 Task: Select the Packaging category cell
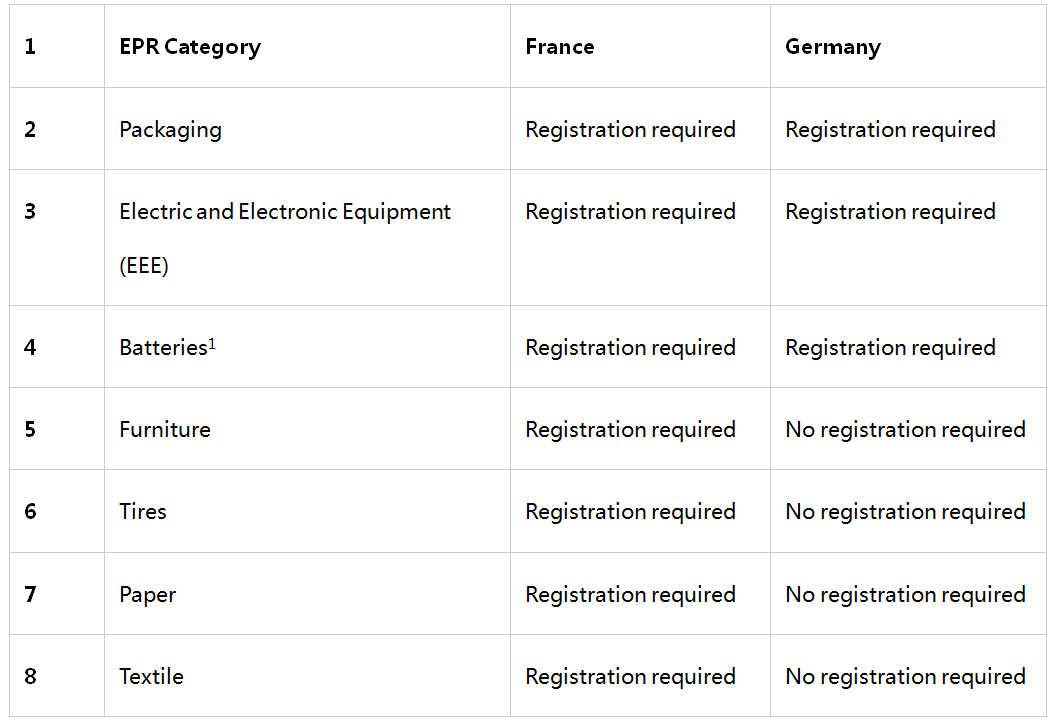[x=307, y=129]
